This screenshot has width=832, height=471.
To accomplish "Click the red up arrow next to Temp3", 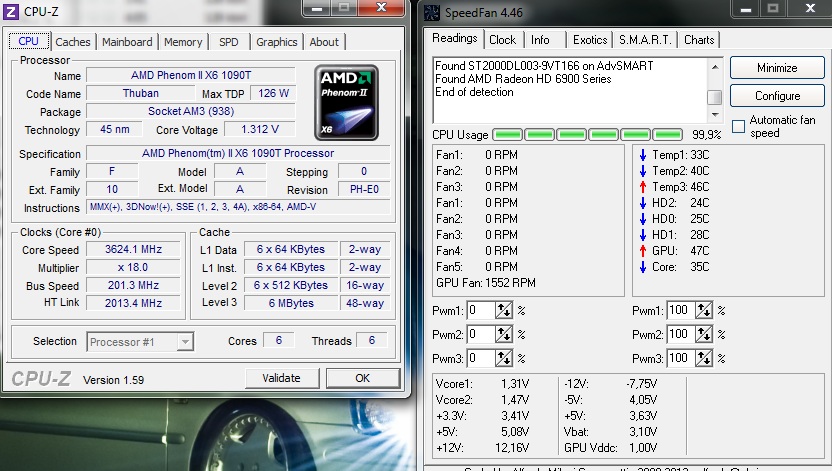I will pyautogui.click(x=643, y=187).
